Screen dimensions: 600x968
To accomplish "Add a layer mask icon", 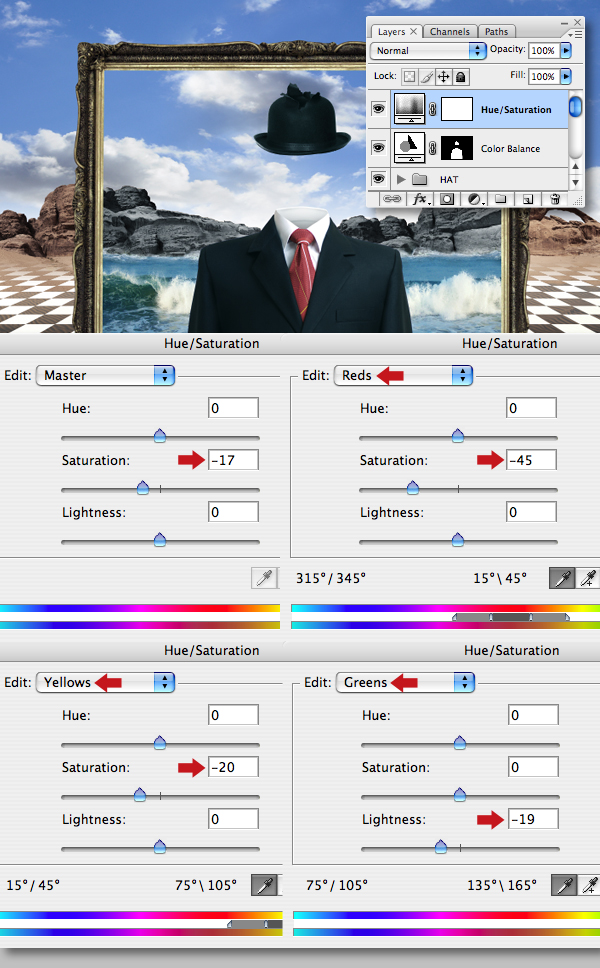I will [447, 199].
